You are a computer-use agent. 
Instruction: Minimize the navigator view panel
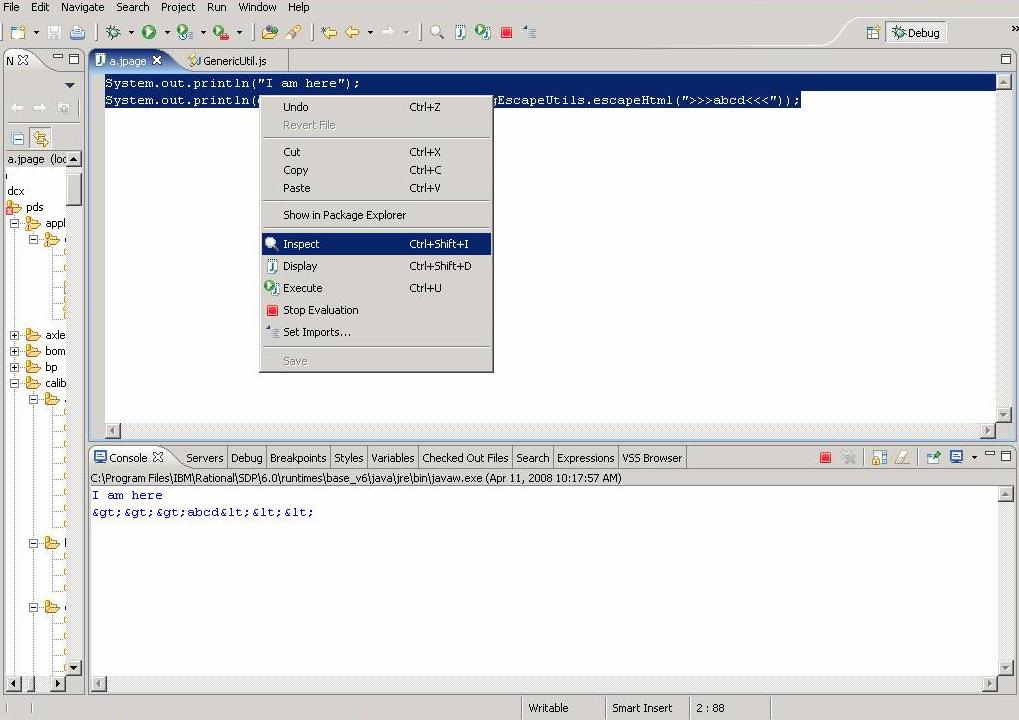click(58, 57)
